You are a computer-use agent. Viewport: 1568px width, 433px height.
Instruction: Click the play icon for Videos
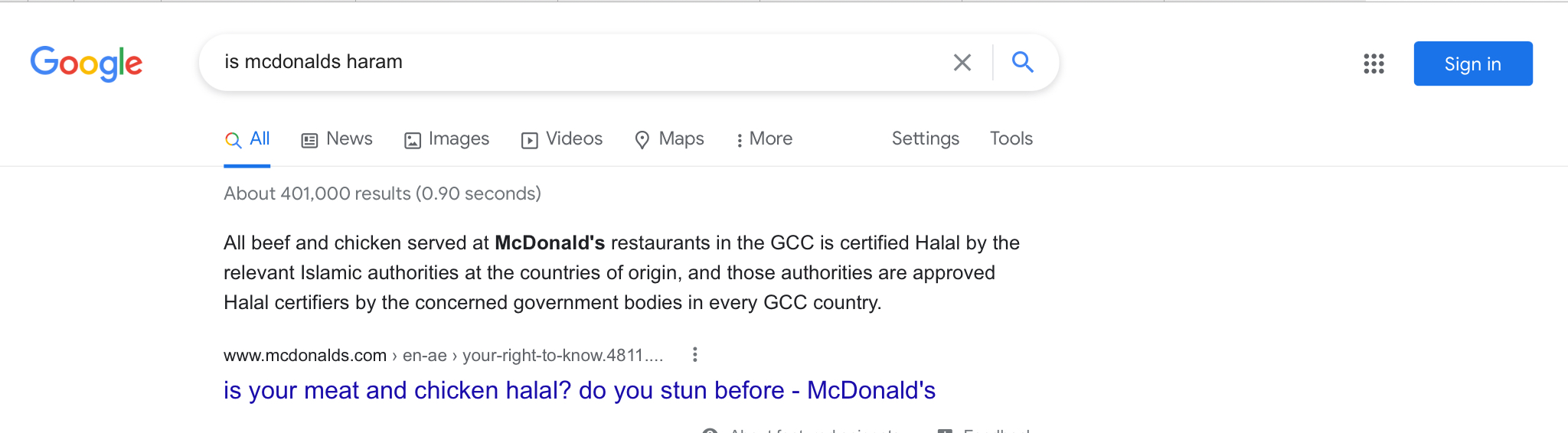click(529, 140)
